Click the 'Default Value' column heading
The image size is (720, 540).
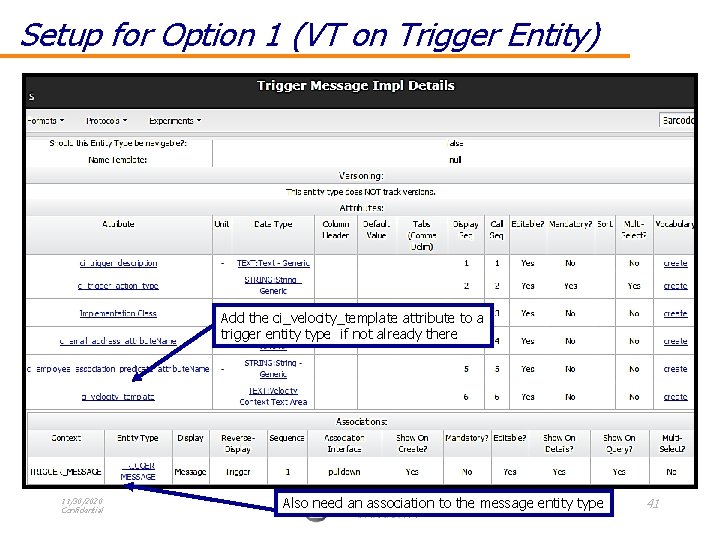point(376,230)
